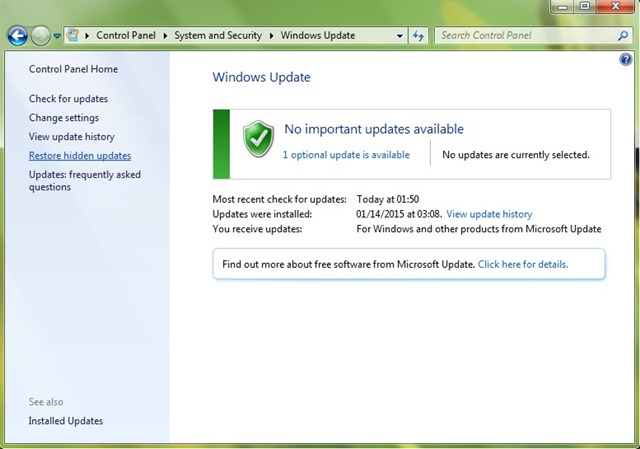Click here for details about Microsoft Update
This screenshot has height=449, width=640.
pyautogui.click(x=523, y=265)
